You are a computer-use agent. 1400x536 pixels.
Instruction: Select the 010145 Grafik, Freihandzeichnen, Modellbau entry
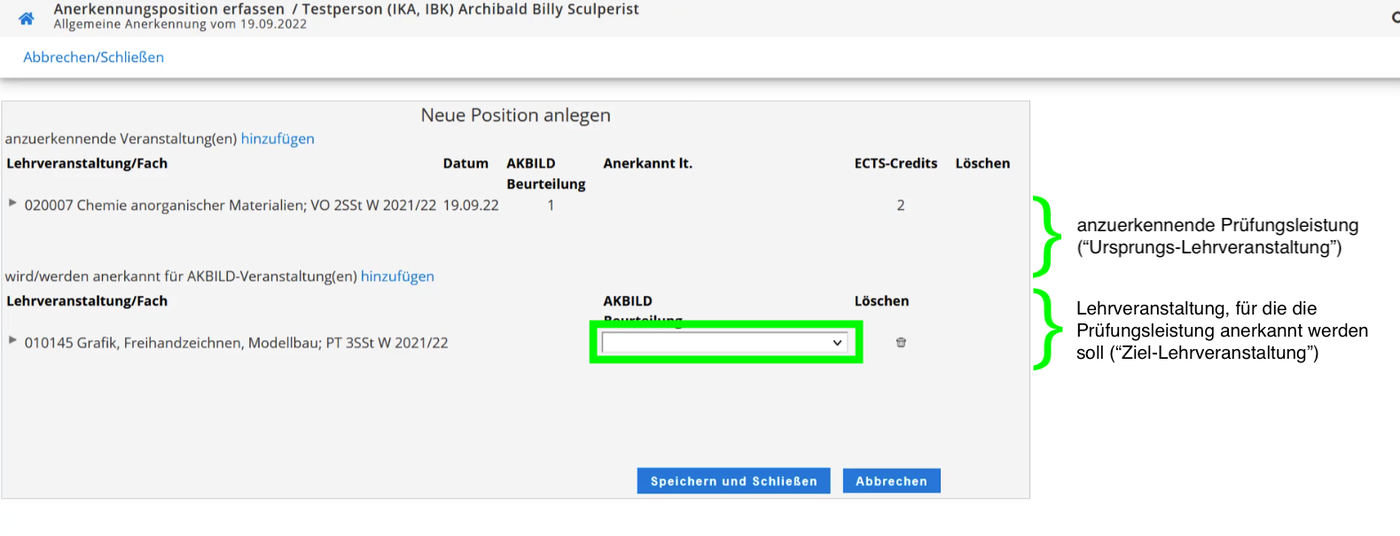pos(236,343)
